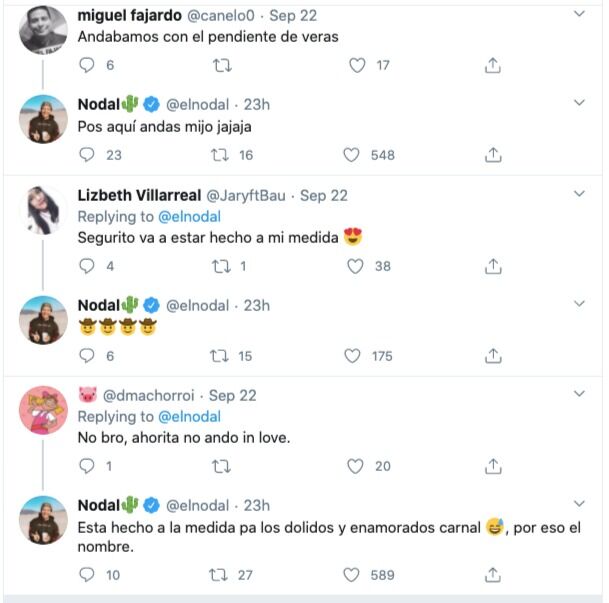The height and width of the screenshot is (603, 609).
Task: Open Lizbeth Villarreal's profile name link
Action: click(x=139, y=195)
